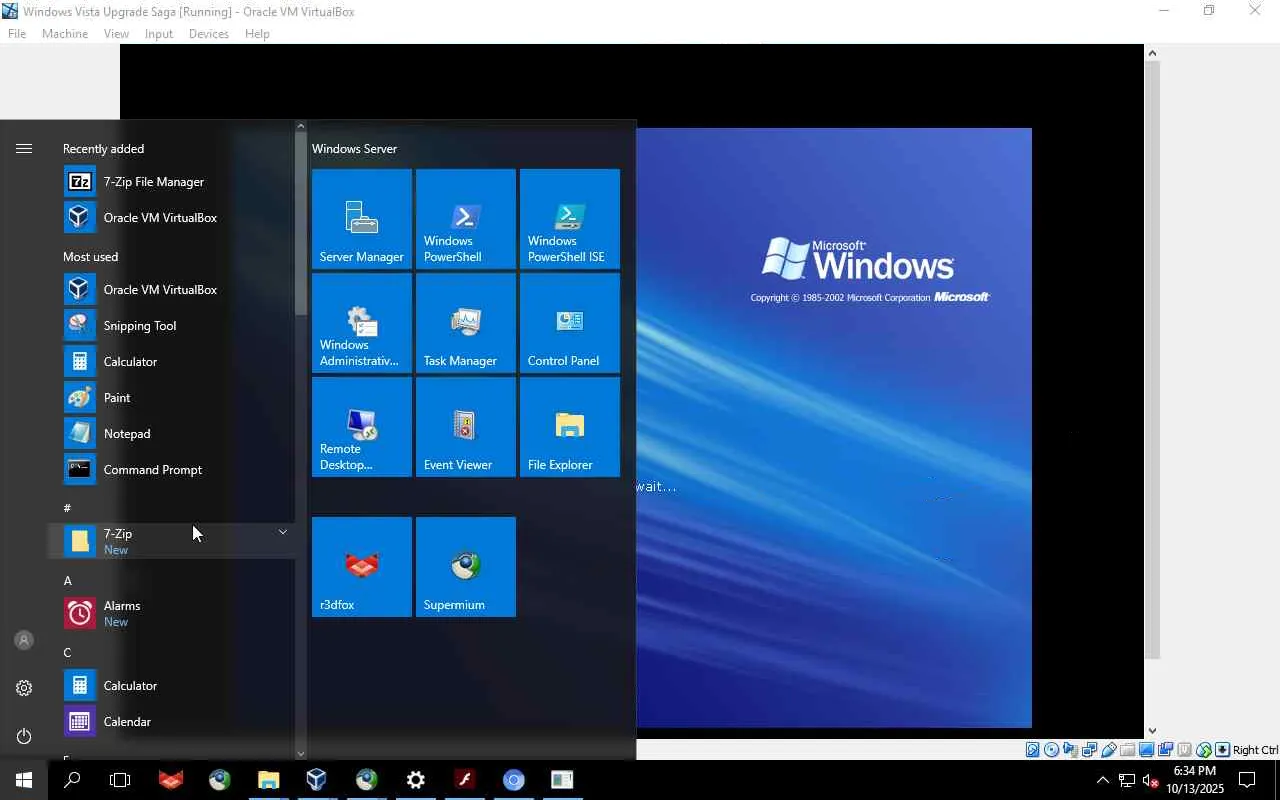This screenshot has width=1280, height=800.
Task: Open Task View on the taskbar
Action: [x=120, y=780]
